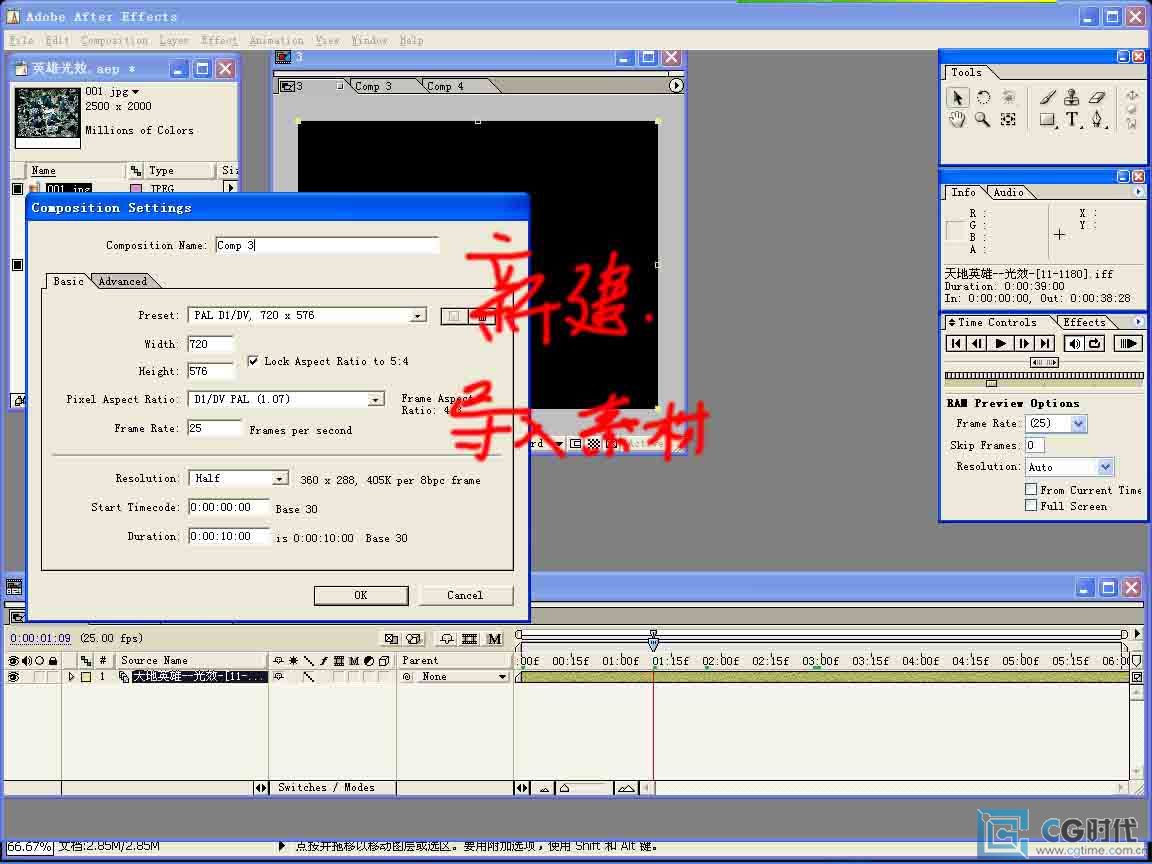
Task: Toggle frame blending enable button in timeline
Action: 469,639
